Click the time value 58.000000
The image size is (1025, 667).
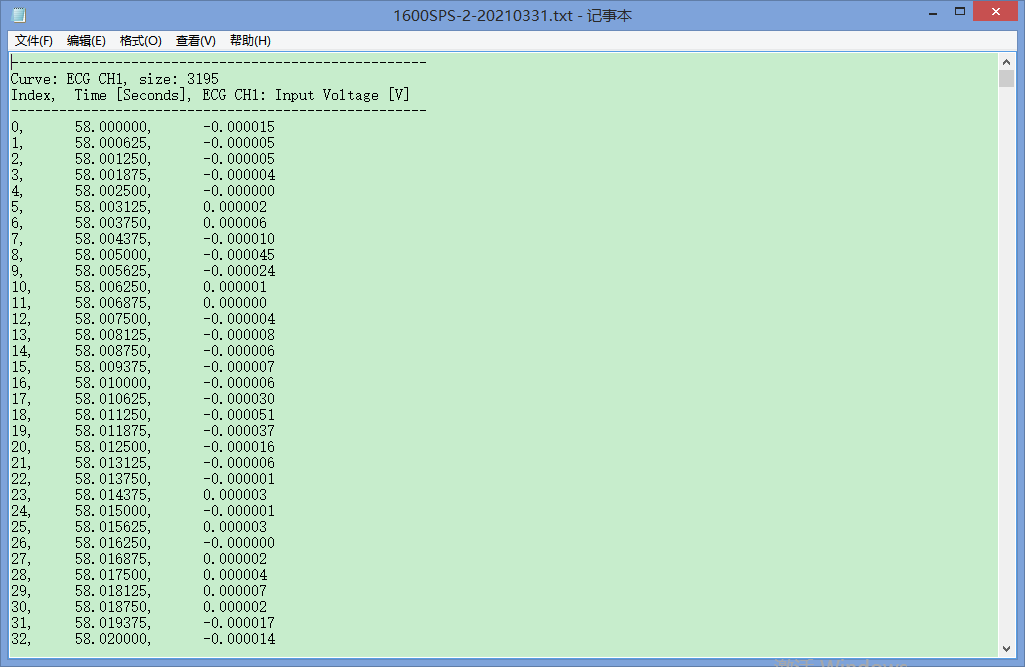tap(112, 127)
